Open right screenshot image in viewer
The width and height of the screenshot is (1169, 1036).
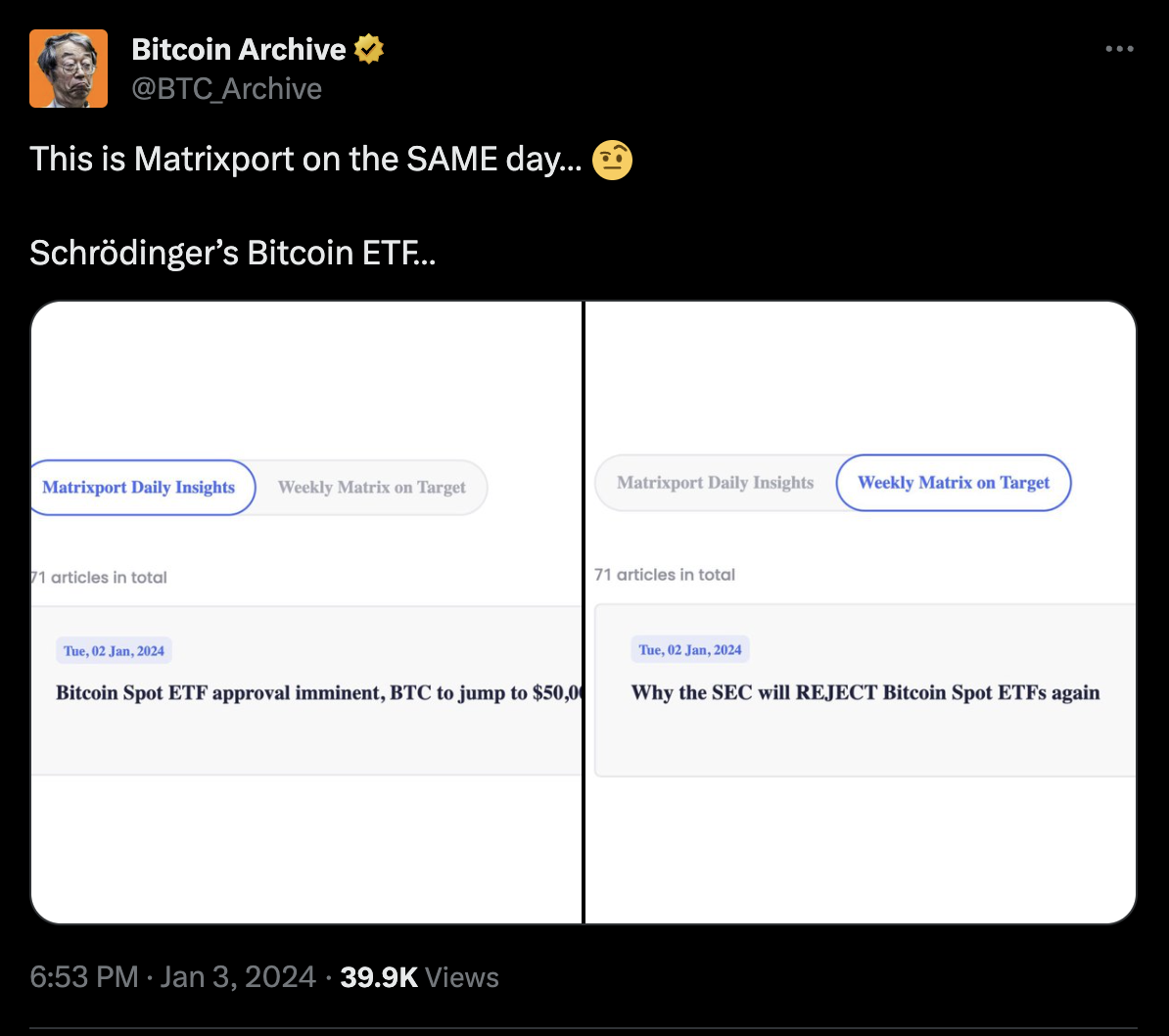[861, 612]
